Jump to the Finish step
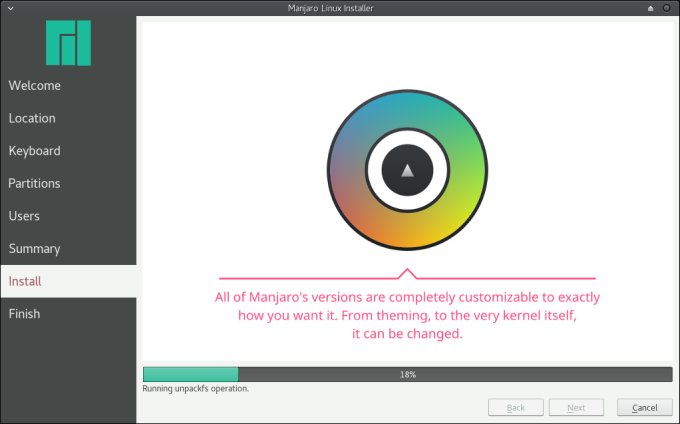Screen dimensions: 680x424 [69, 313]
